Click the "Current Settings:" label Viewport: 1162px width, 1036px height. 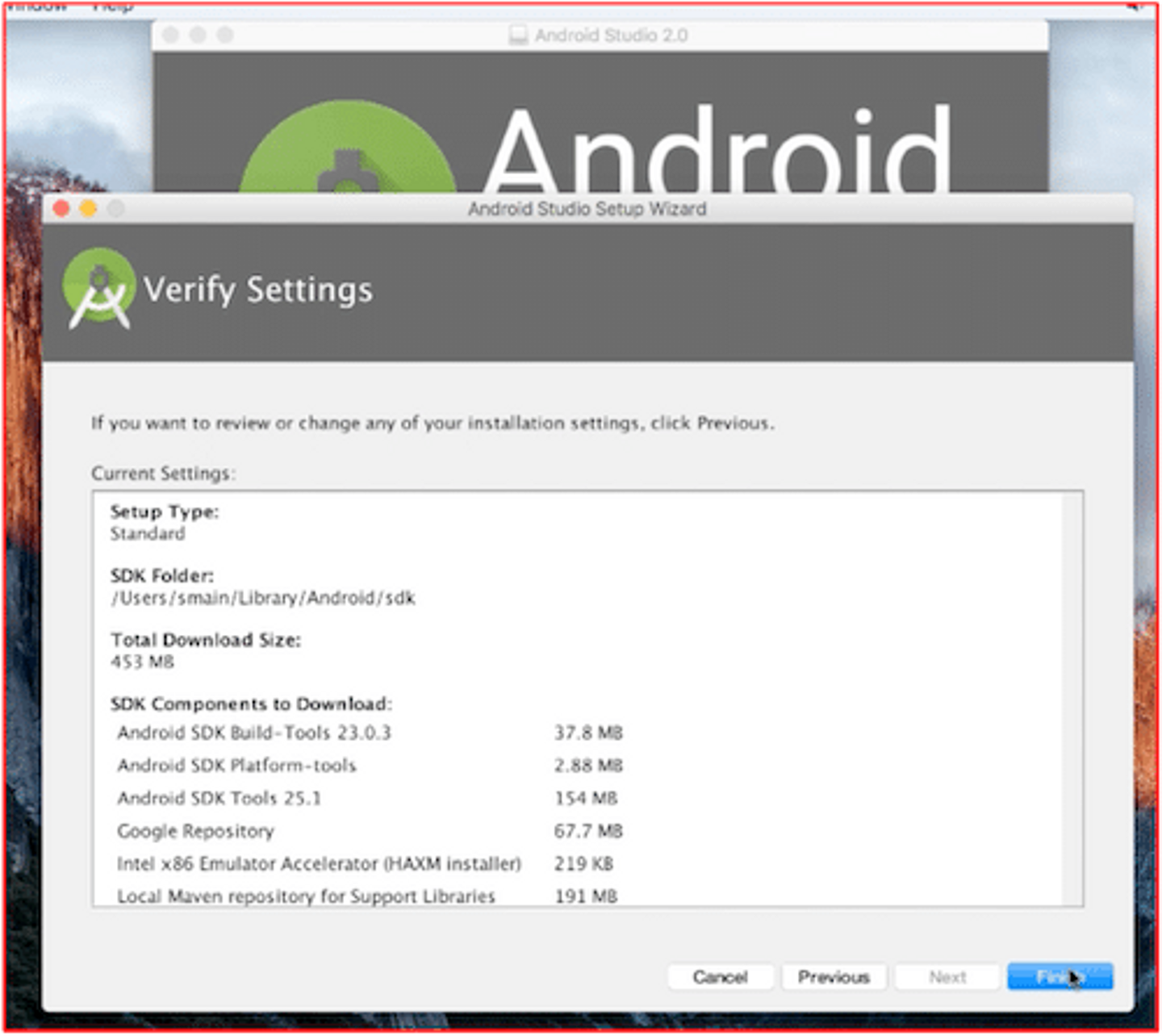point(163,474)
